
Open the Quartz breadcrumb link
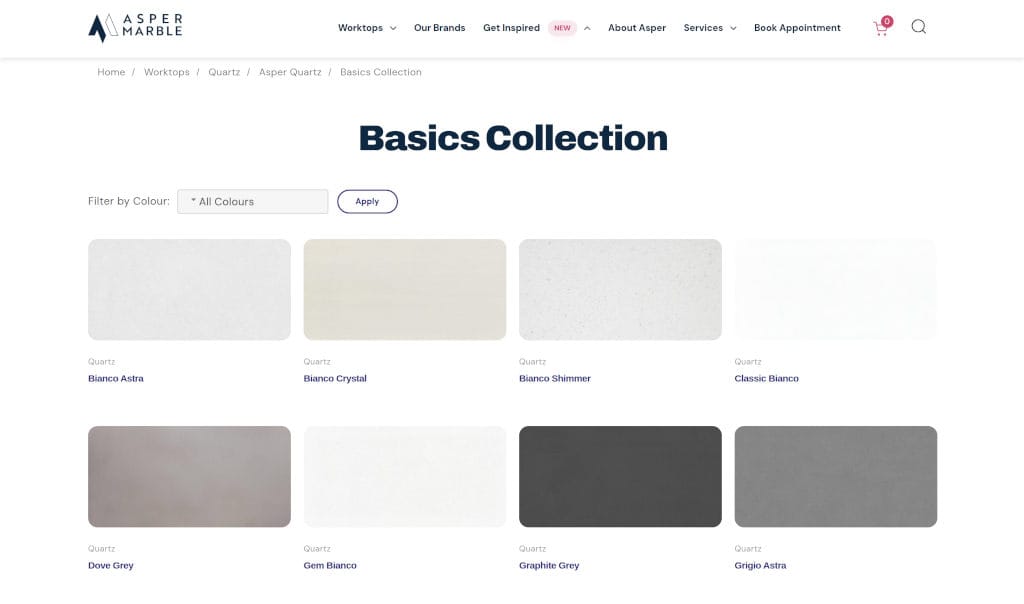[x=224, y=72]
